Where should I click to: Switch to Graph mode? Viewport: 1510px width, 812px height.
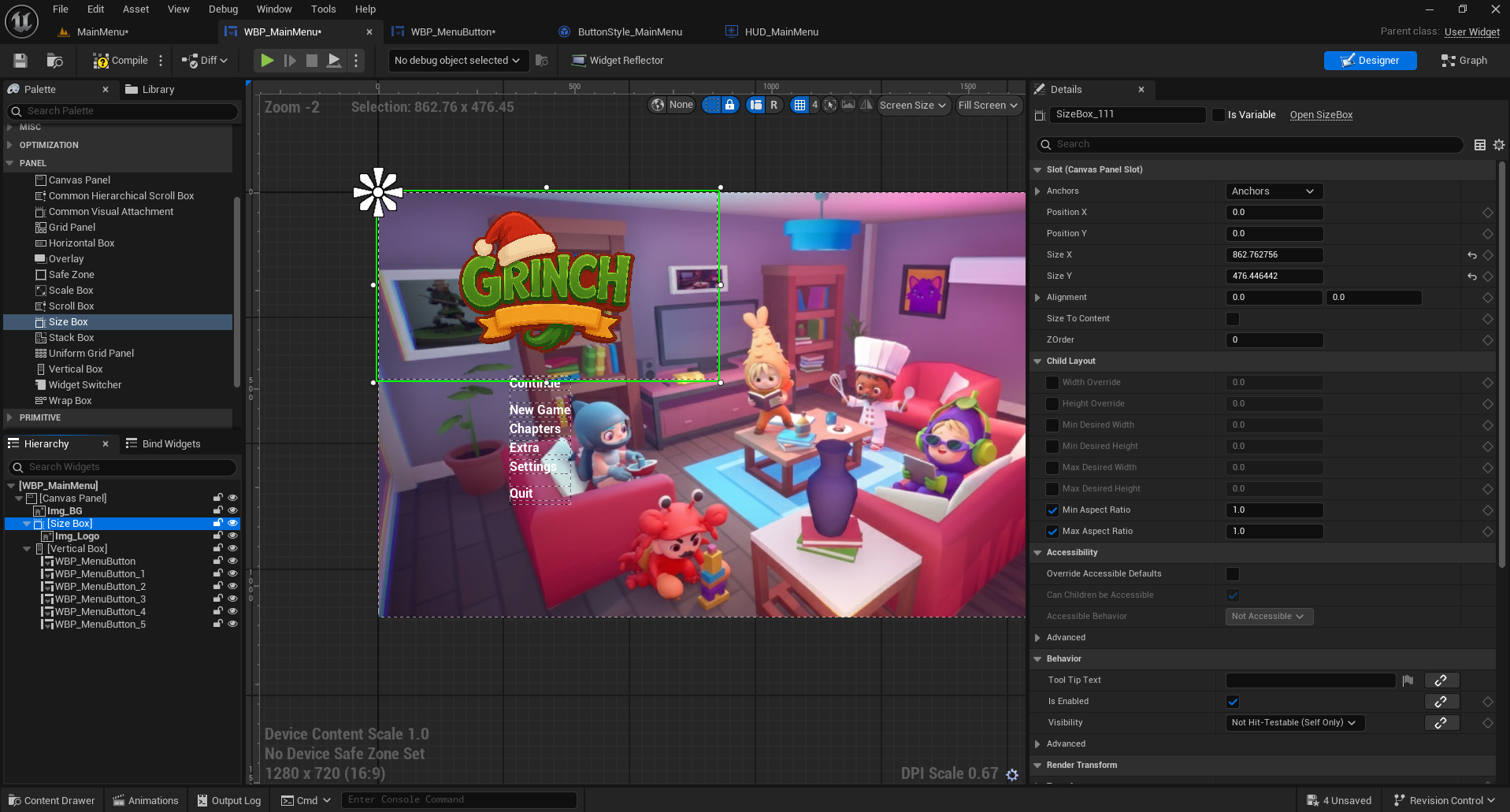(1464, 61)
